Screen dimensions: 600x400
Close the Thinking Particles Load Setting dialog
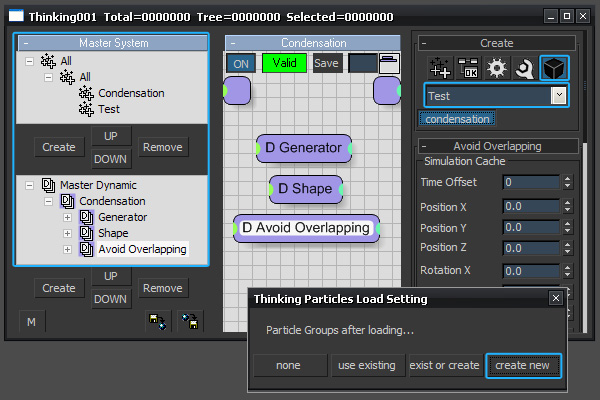(556, 298)
